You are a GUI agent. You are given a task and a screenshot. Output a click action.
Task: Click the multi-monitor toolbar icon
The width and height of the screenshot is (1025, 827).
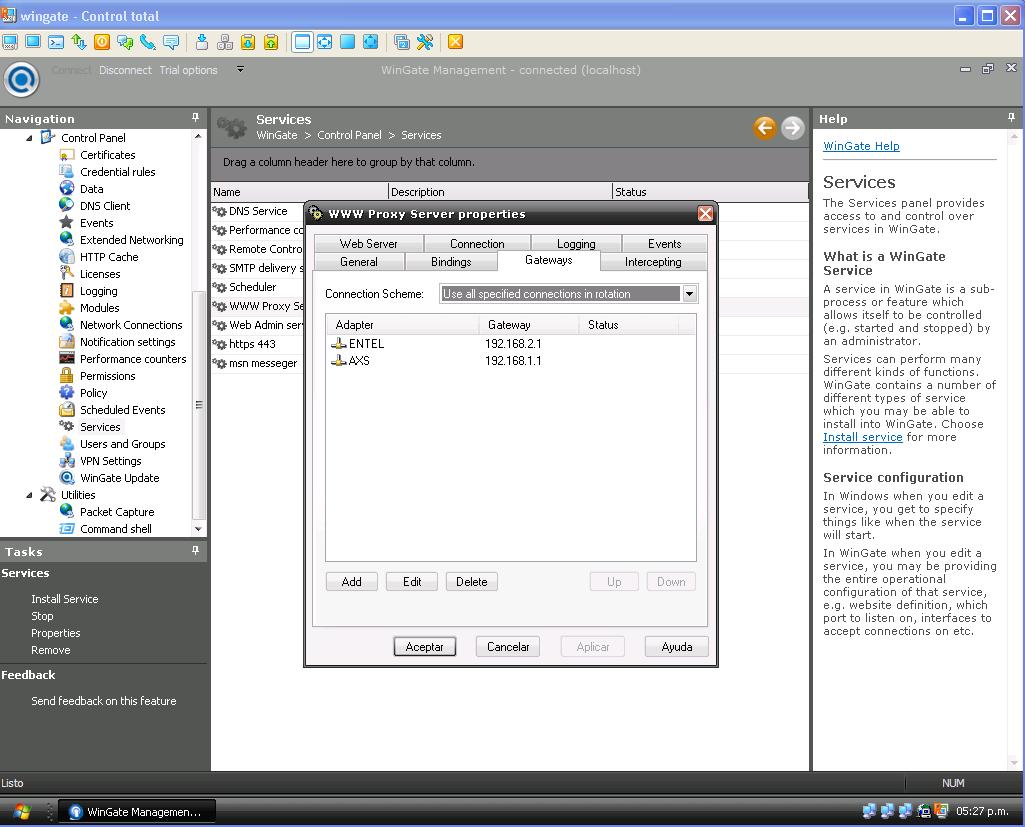402,42
